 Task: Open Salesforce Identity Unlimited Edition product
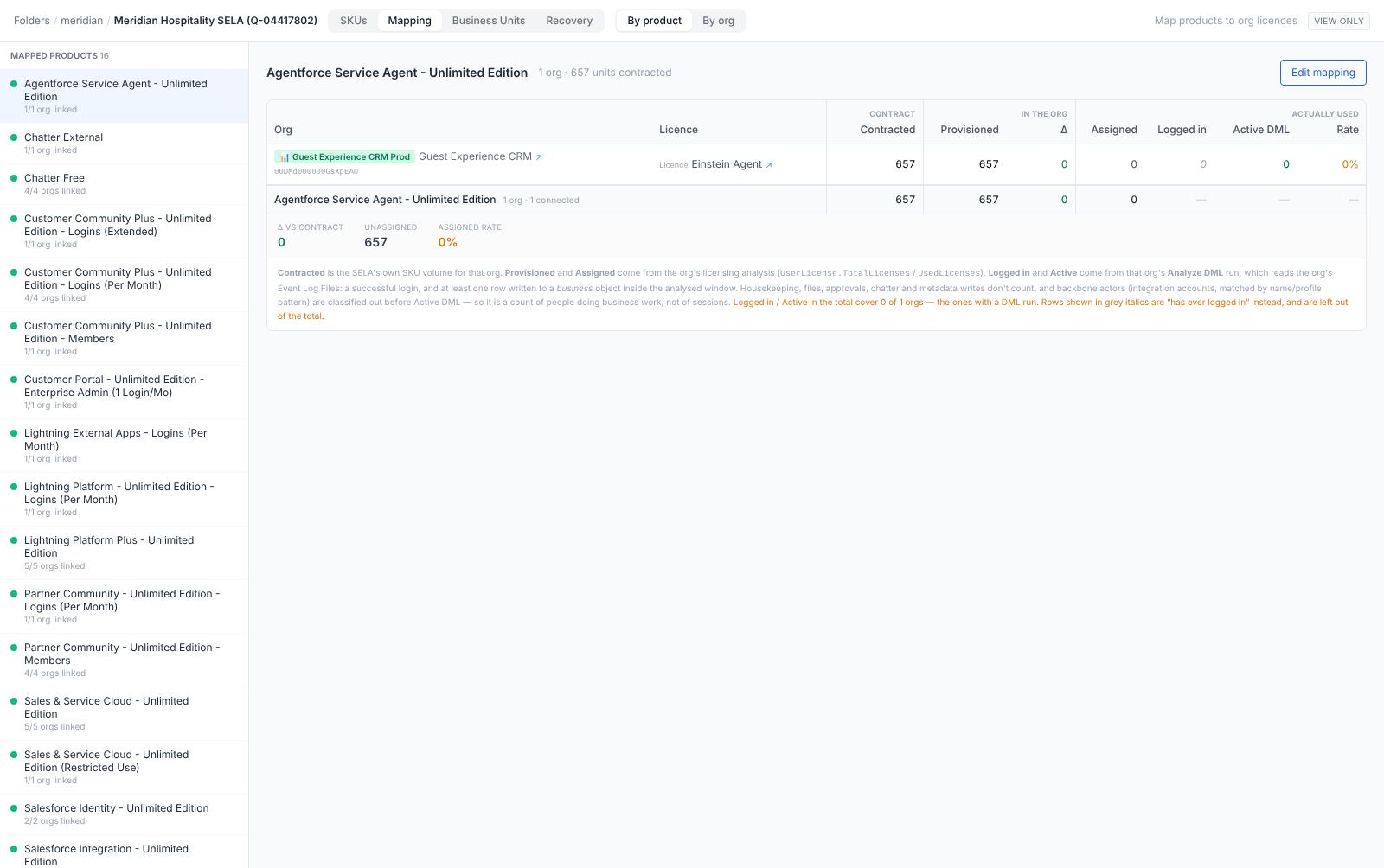click(124, 814)
